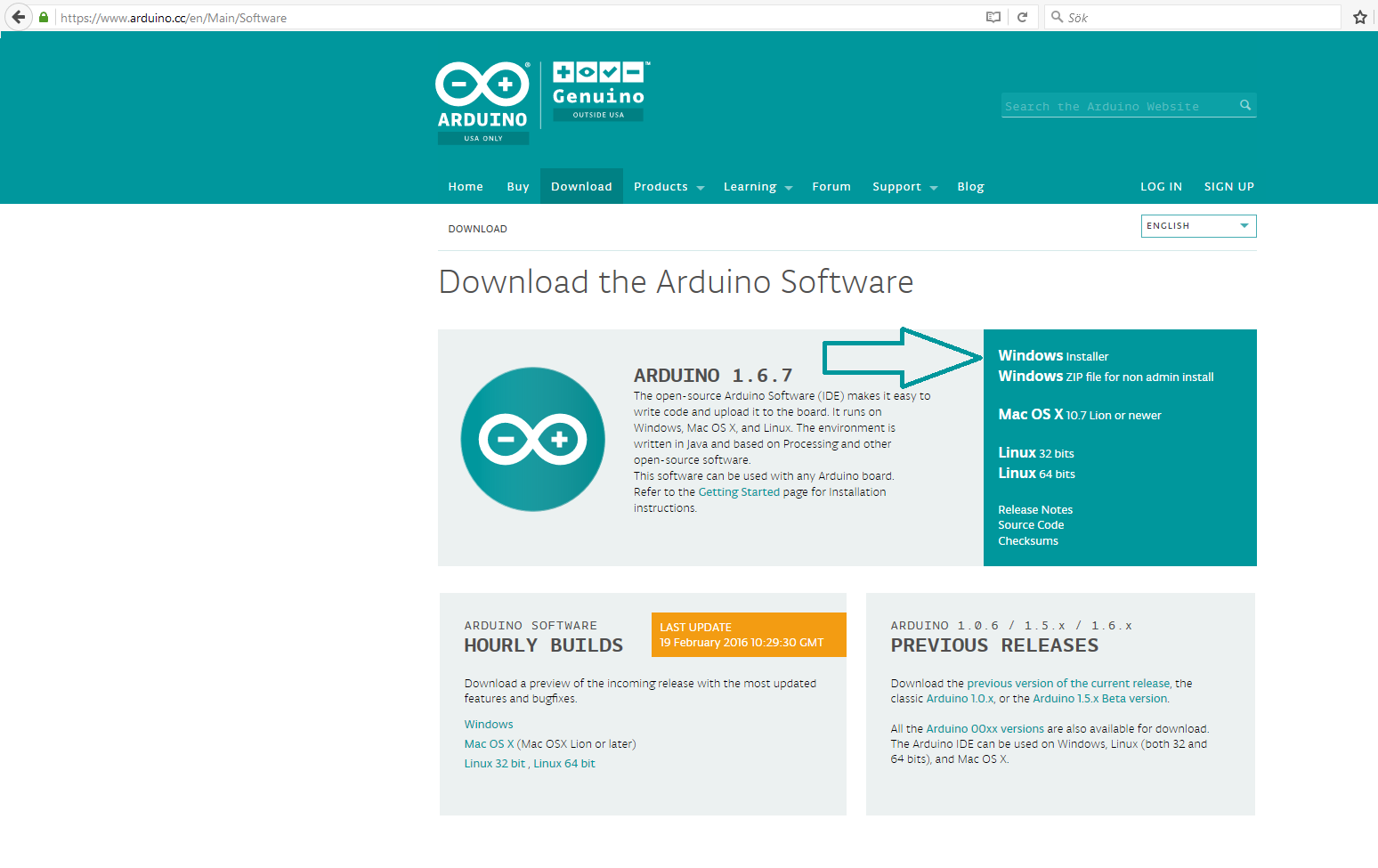This screenshot has height=868, width=1378.
Task: Open the Getting Started page link
Action: tap(739, 492)
